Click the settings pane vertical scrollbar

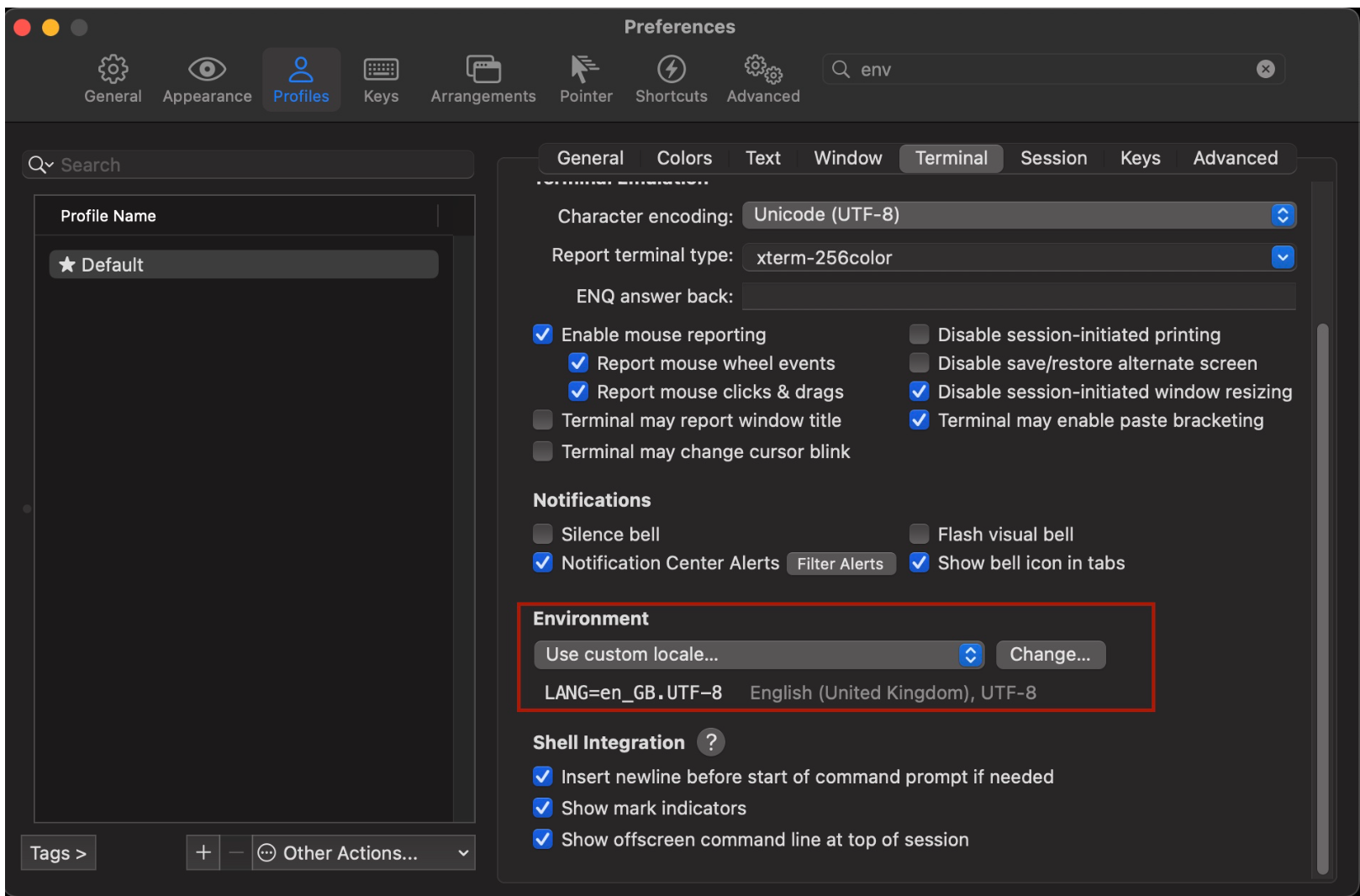pos(1322,598)
